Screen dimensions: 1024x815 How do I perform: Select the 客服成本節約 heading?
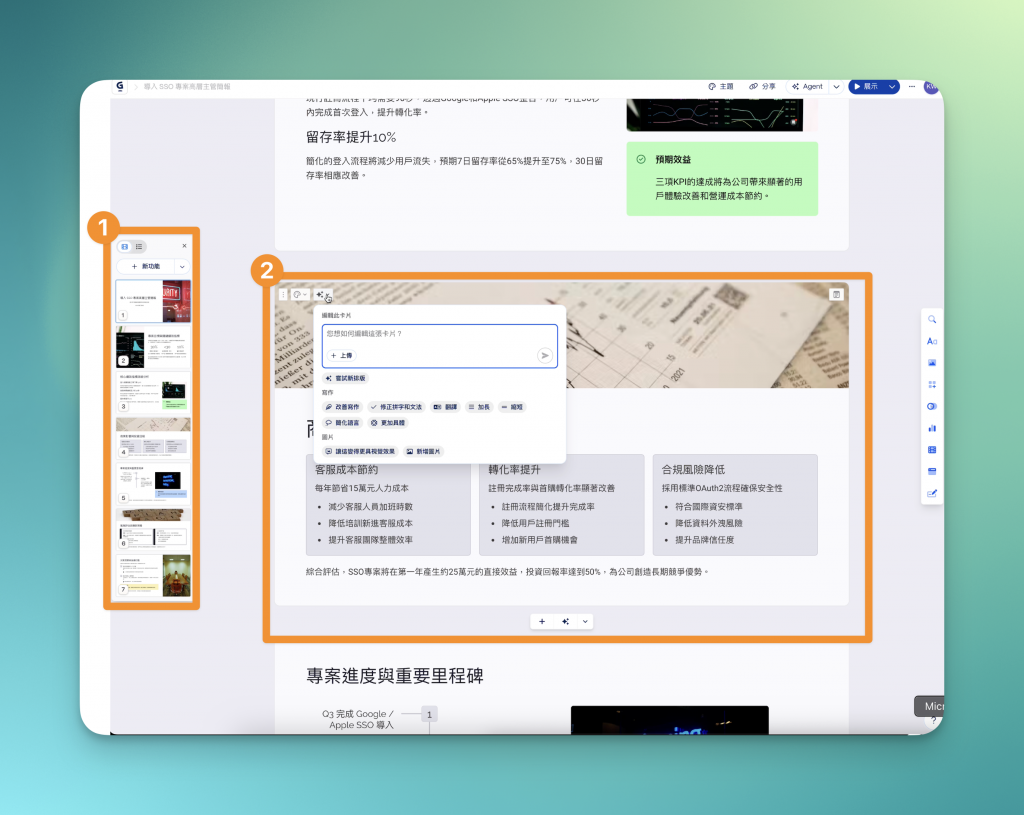[346, 470]
